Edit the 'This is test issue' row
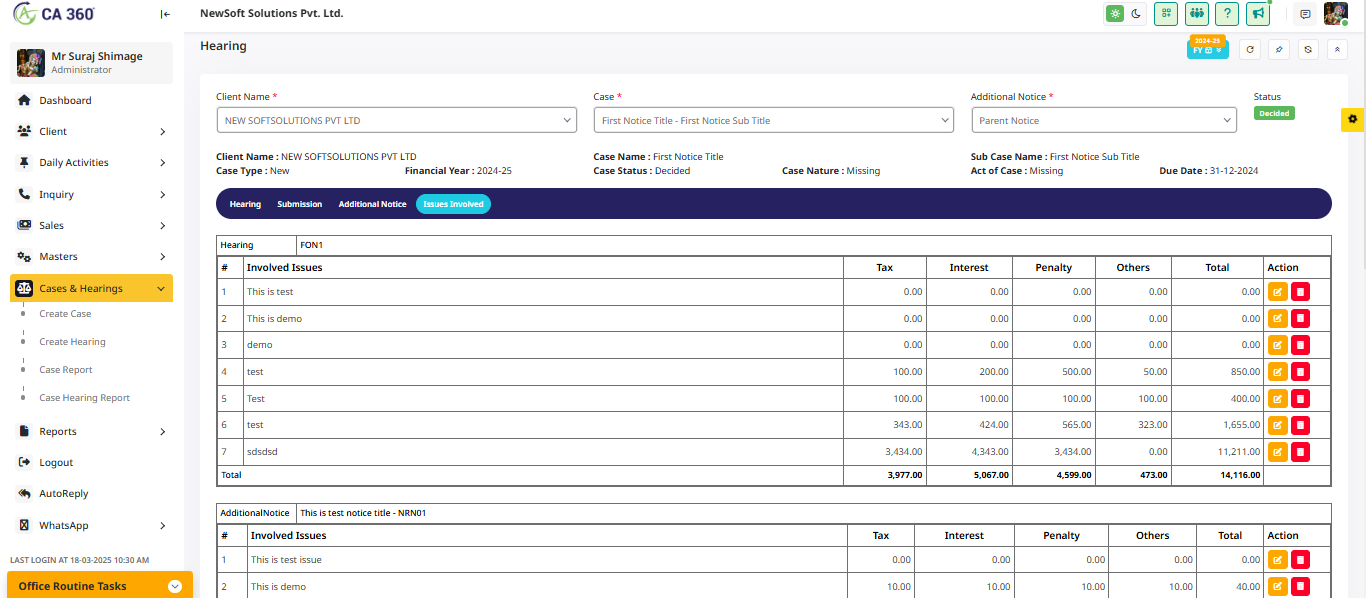The image size is (1366, 598). point(1277,560)
